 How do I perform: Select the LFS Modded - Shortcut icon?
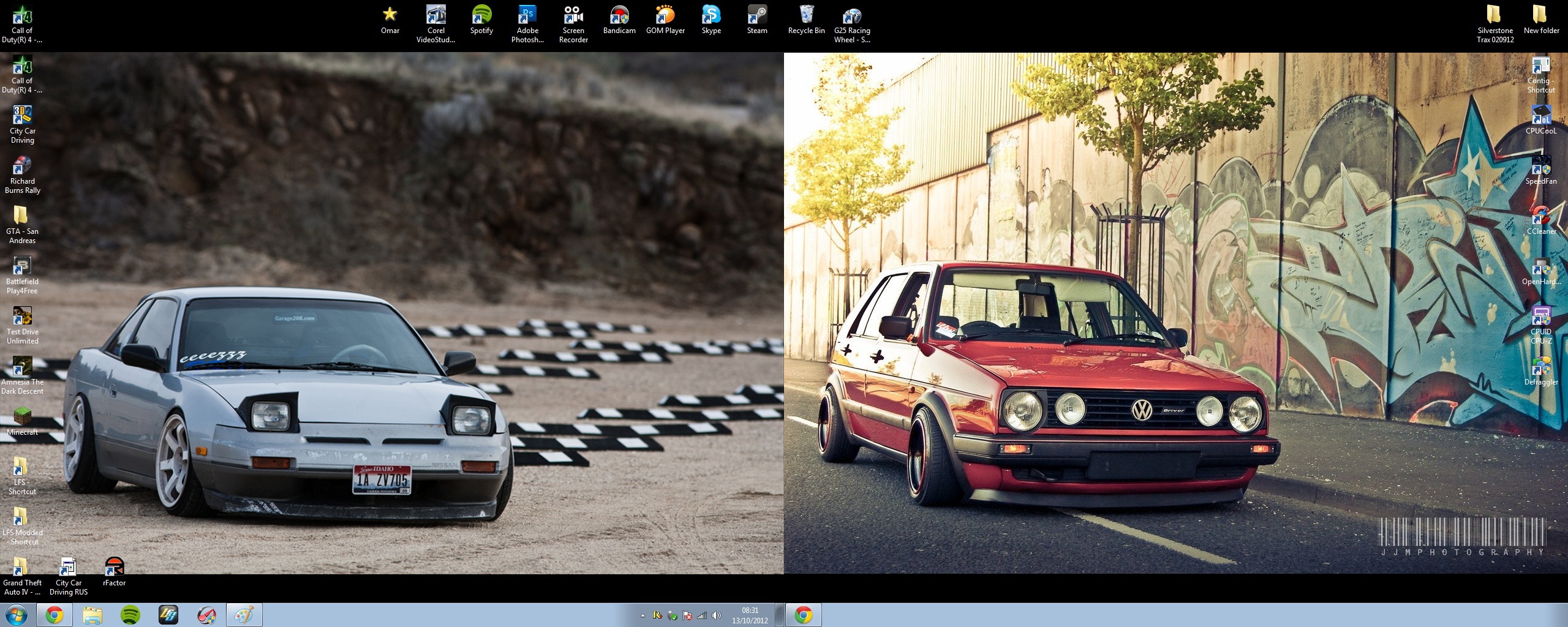(22, 526)
